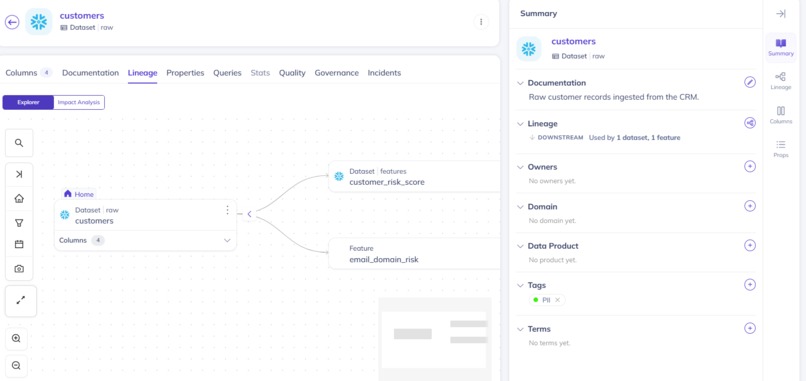
Task: Search within the lineage graph
Action: [19, 143]
